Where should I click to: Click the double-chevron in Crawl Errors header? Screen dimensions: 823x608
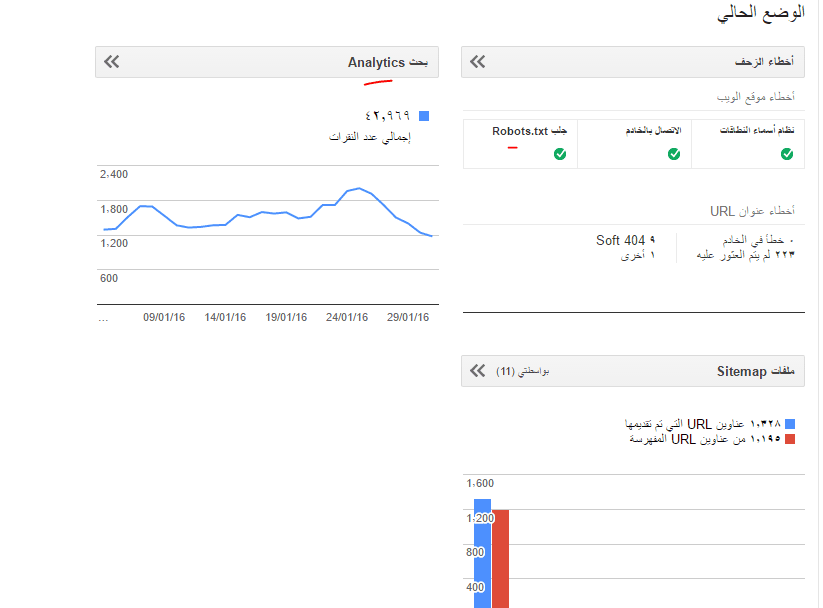[x=478, y=62]
